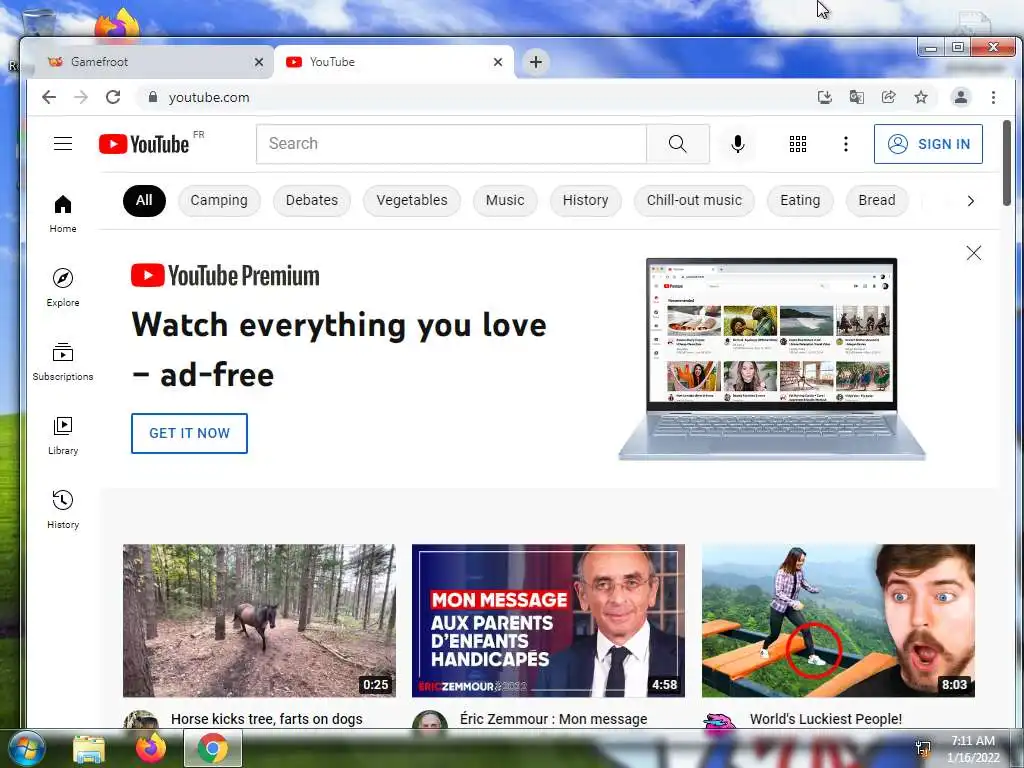Click Chrome taskbar button

[213, 748]
